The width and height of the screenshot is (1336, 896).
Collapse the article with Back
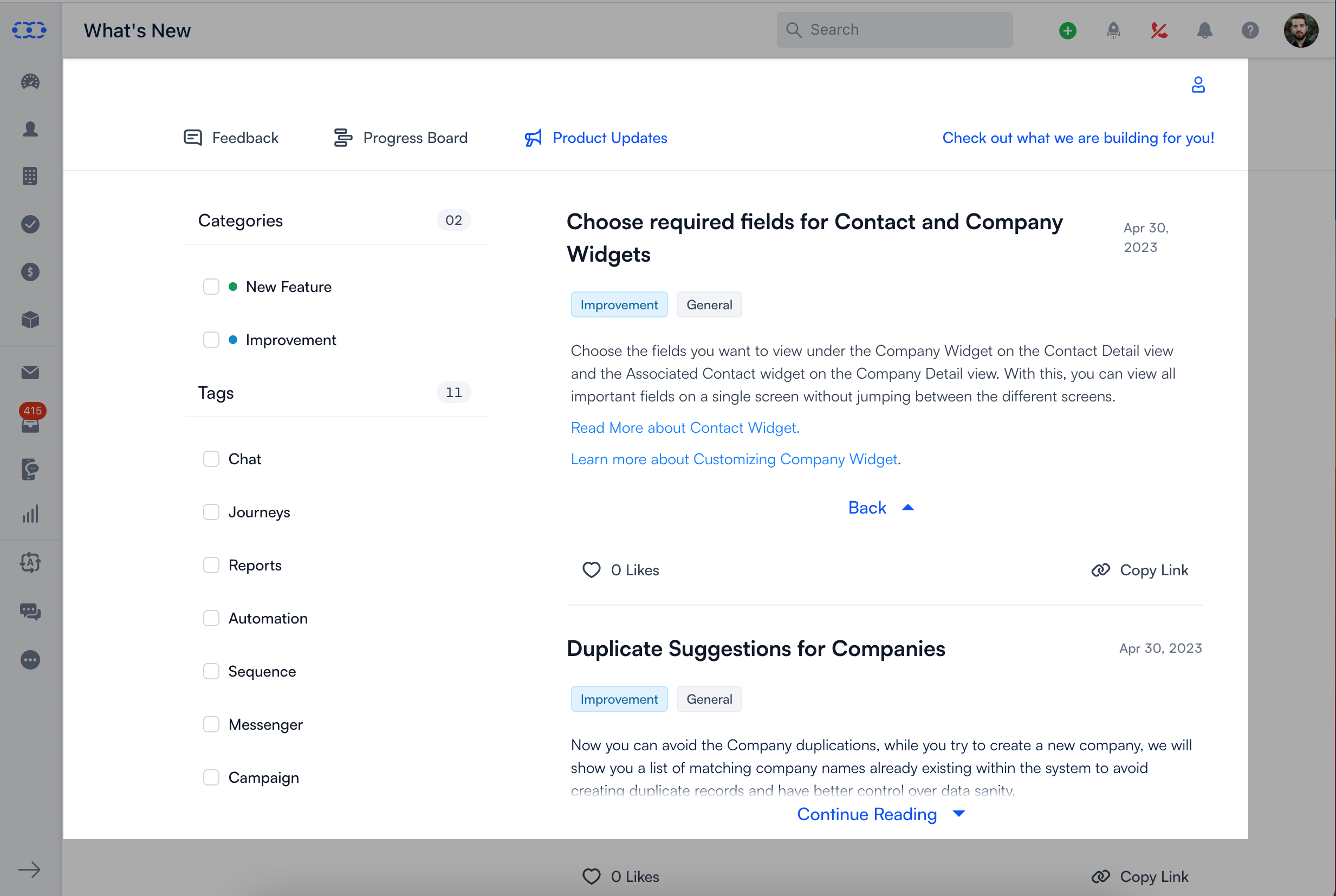(x=881, y=508)
